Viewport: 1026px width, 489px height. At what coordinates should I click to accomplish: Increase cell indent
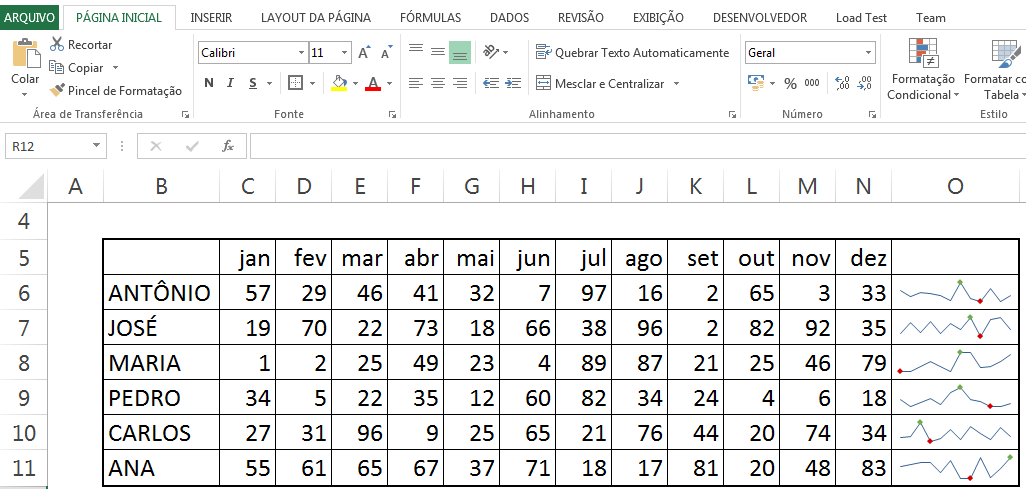tap(513, 83)
